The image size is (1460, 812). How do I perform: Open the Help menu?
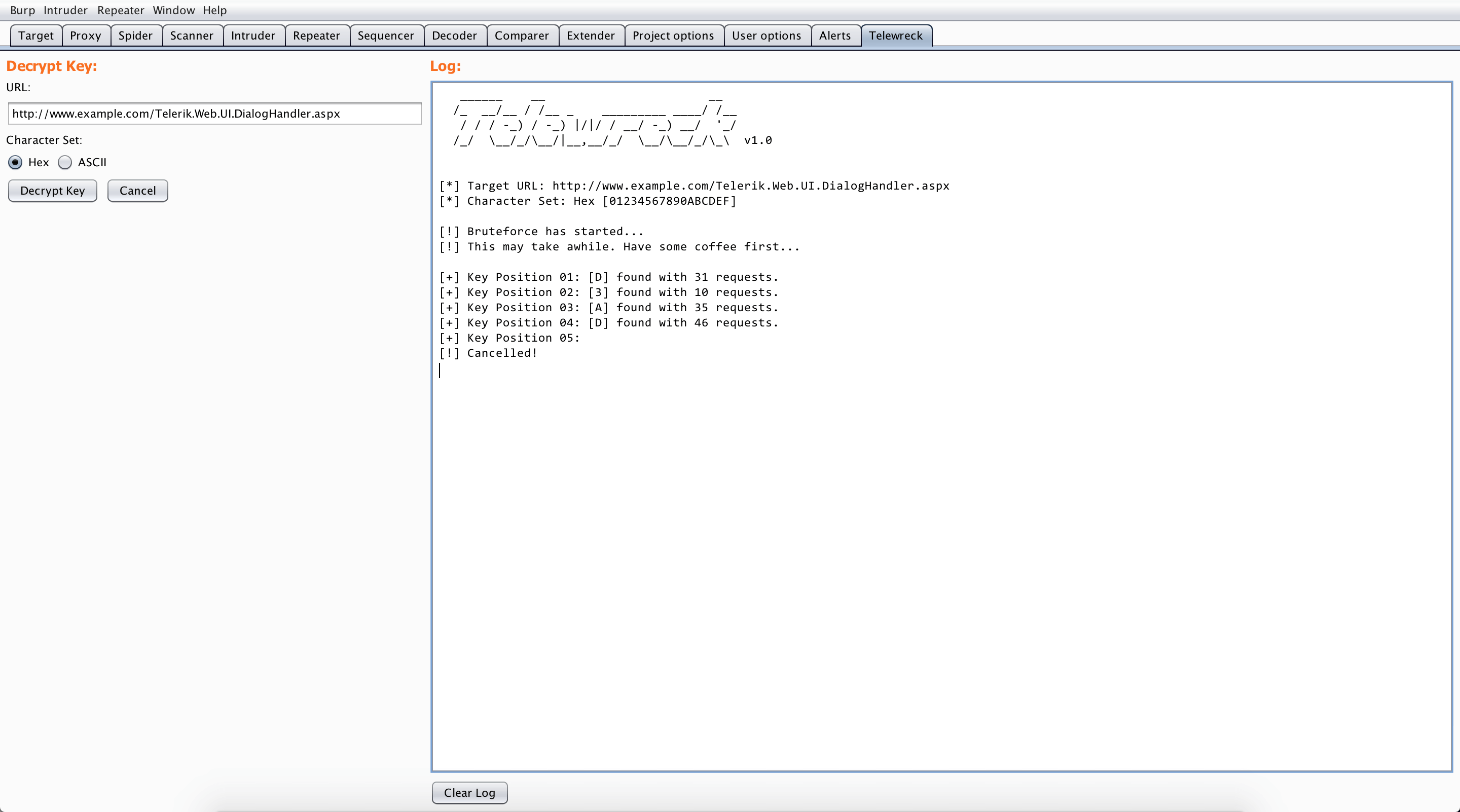(214, 10)
